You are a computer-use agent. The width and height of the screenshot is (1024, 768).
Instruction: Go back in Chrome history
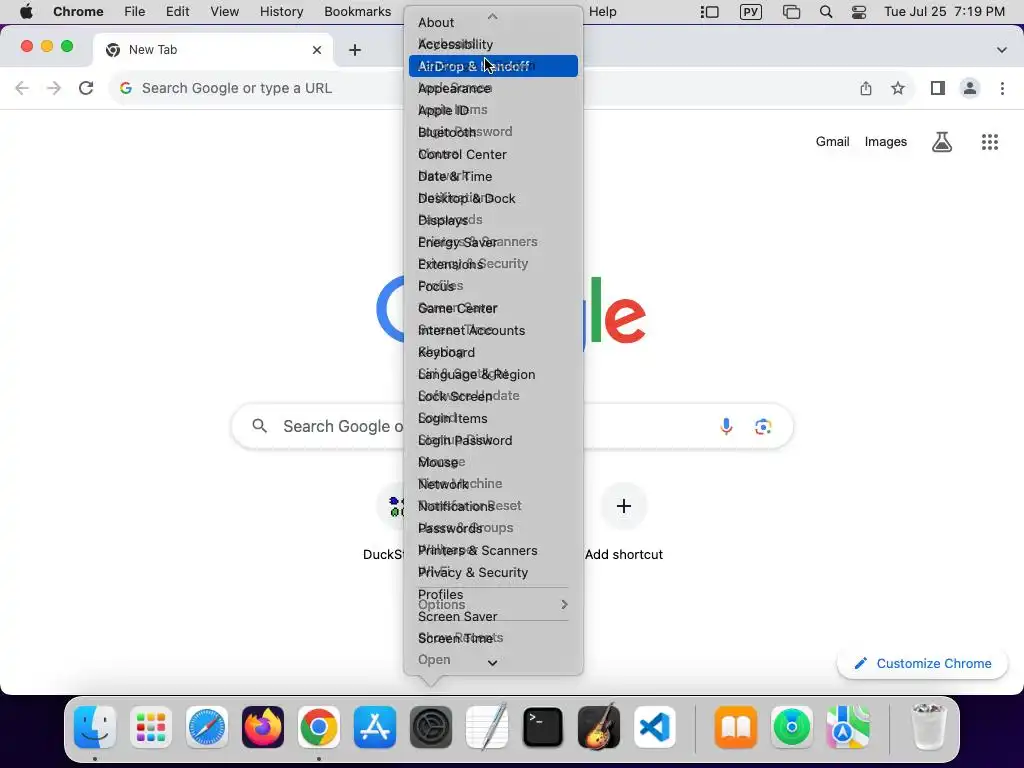pyautogui.click(x=22, y=88)
